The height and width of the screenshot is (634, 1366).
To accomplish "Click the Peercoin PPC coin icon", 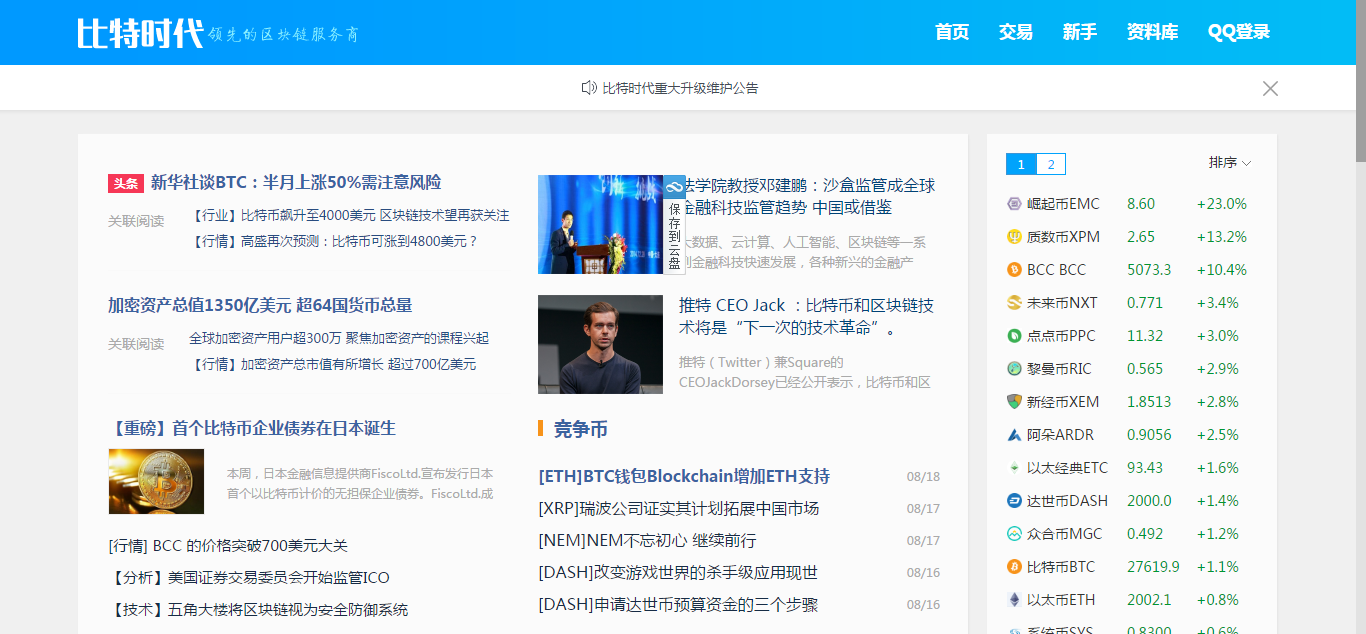I will 1014,336.
